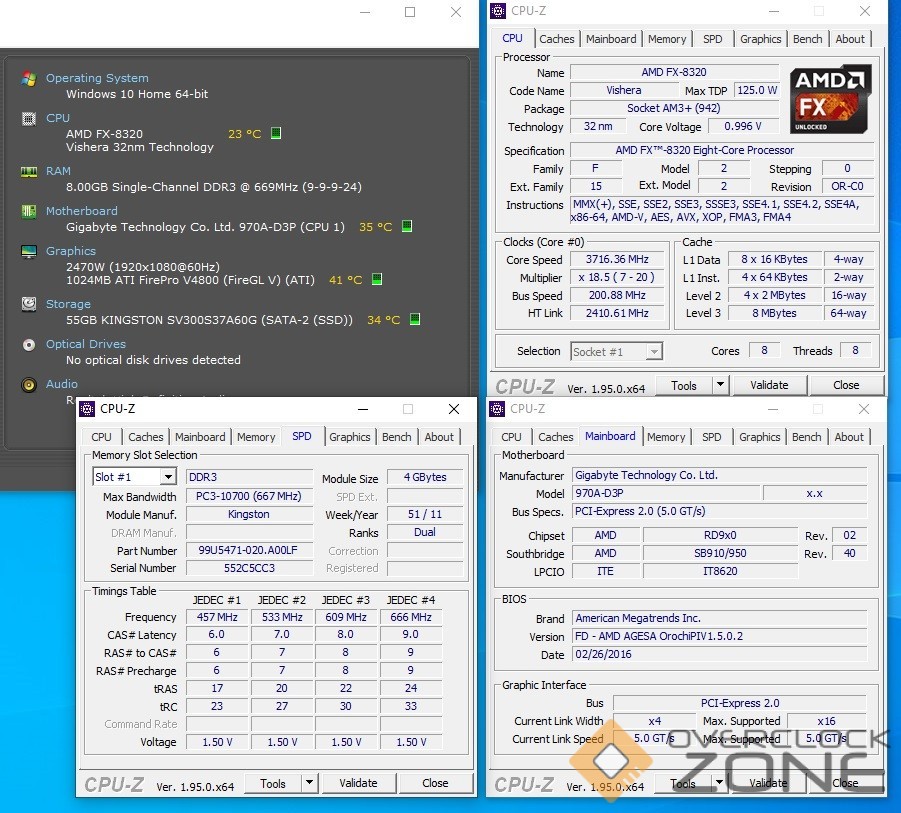Click the Tools button in CPU tab window
Viewport: 901px width, 813px height.
click(684, 386)
